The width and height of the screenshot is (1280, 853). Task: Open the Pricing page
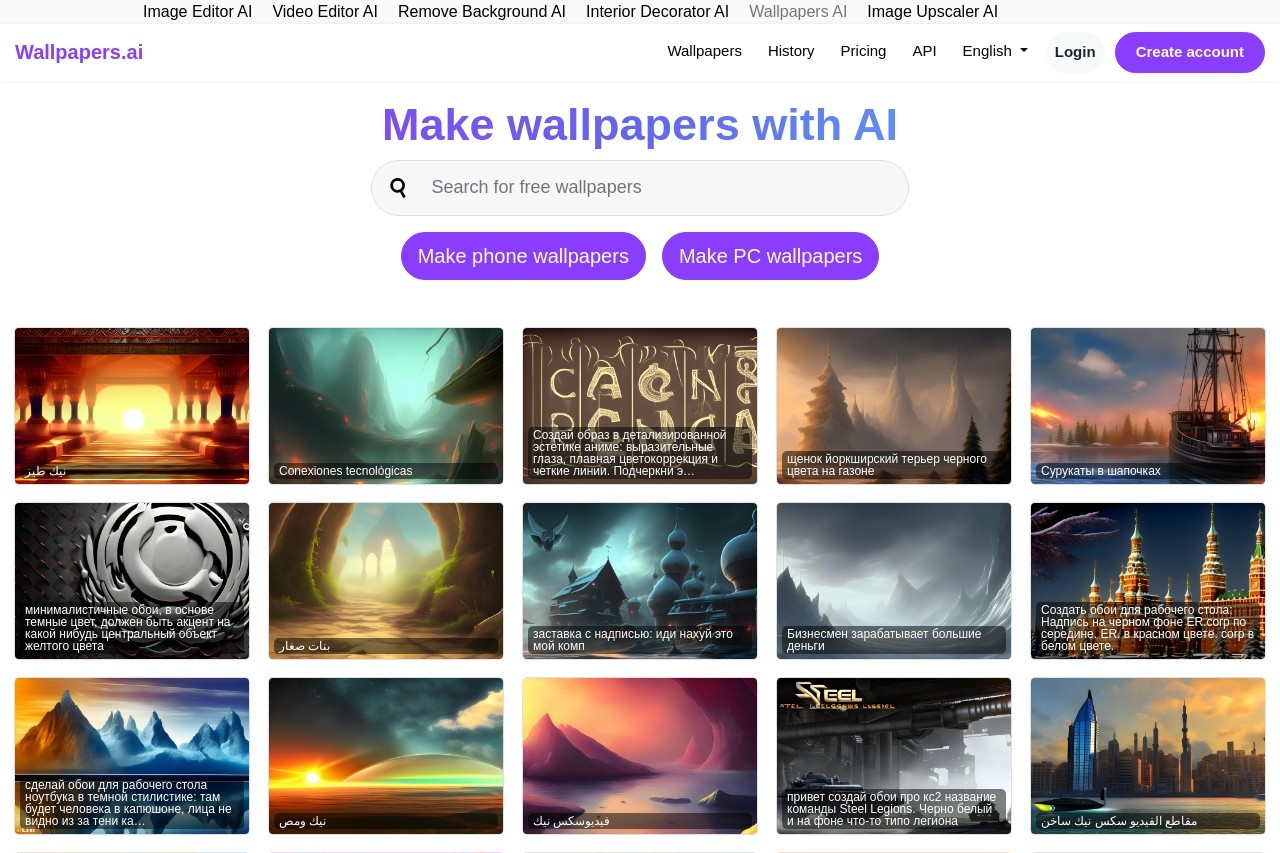tap(863, 51)
